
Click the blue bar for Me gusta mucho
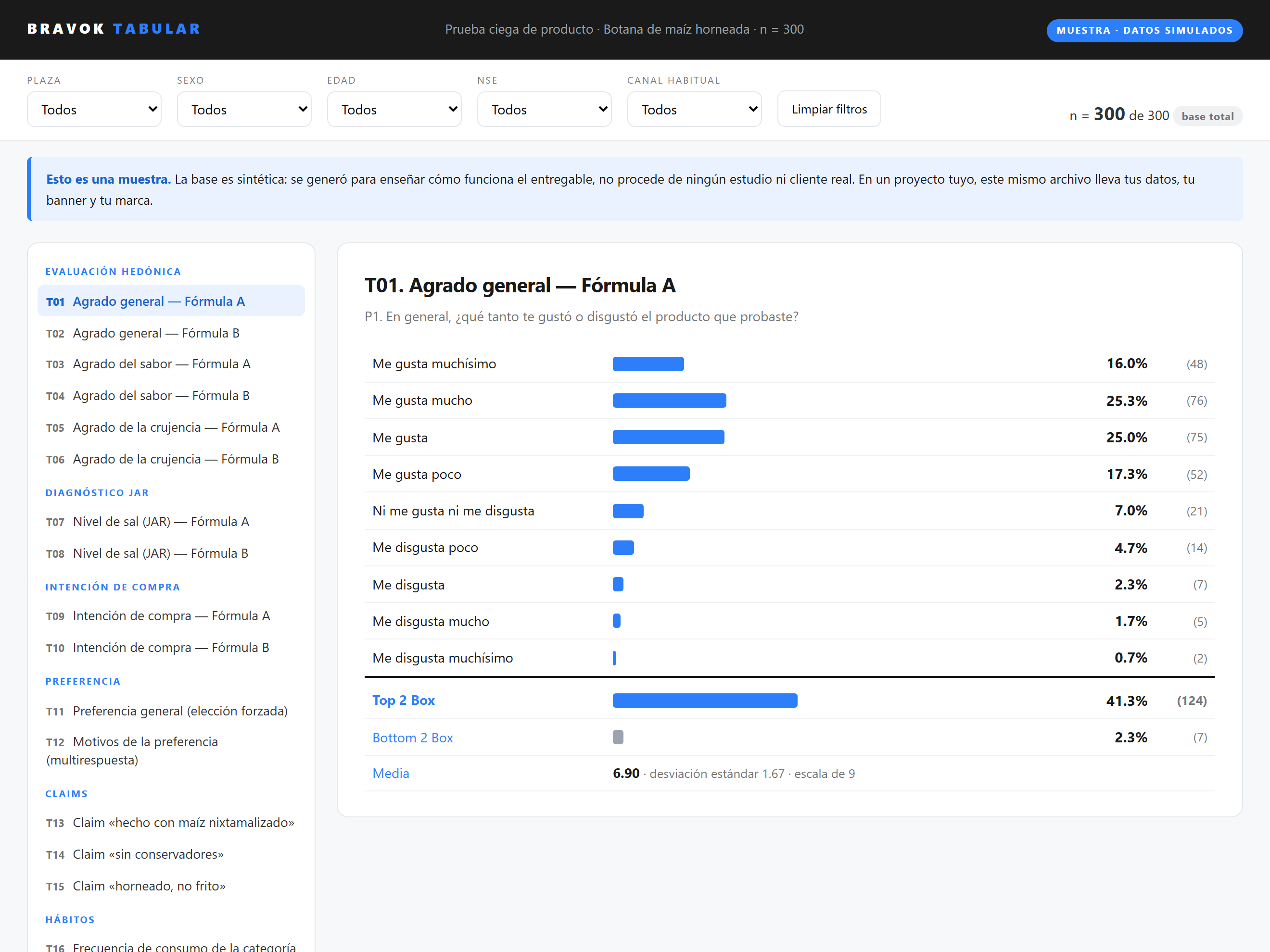click(670, 401)
